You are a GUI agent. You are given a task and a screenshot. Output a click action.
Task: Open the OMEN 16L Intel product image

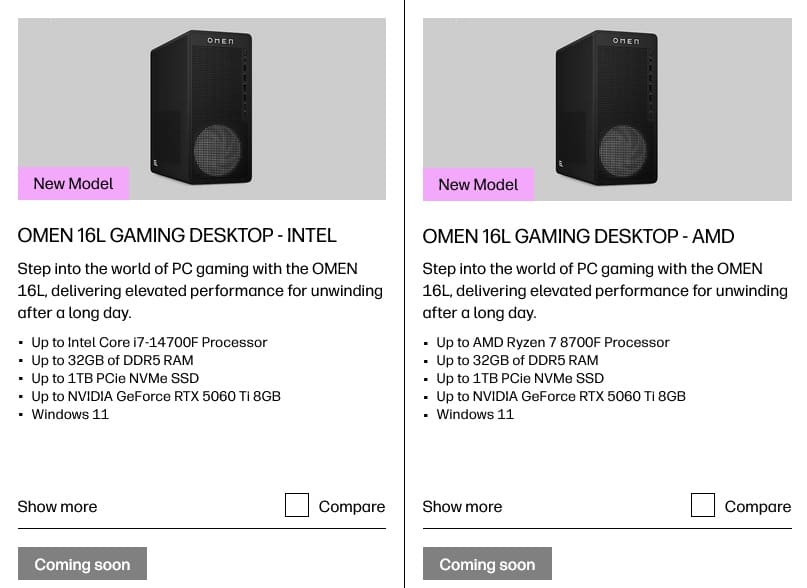tap(202, 109)
